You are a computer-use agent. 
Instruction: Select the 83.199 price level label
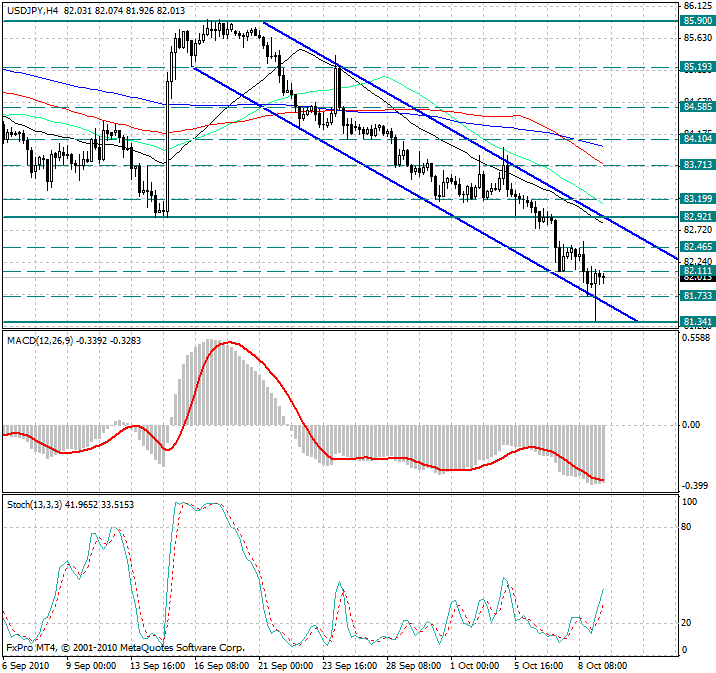(x=697, y=199)
